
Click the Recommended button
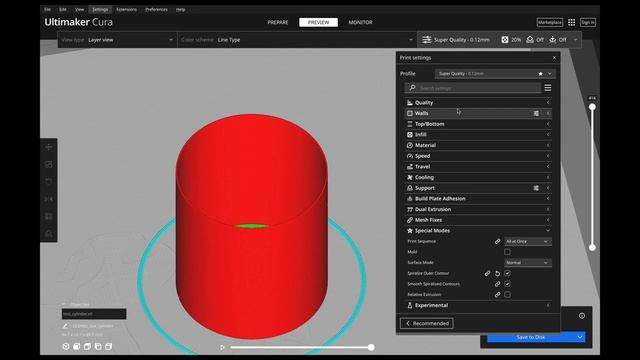click(x=427, y=323)
